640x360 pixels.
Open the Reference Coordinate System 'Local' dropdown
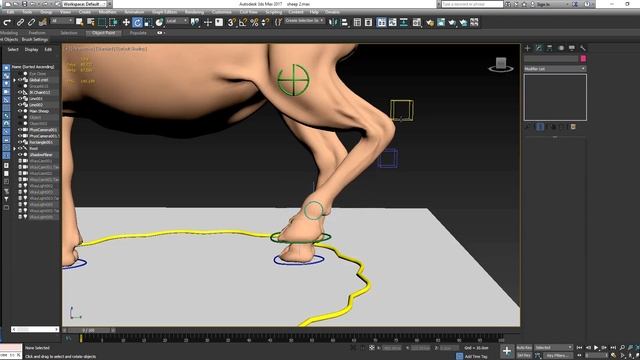177,21
